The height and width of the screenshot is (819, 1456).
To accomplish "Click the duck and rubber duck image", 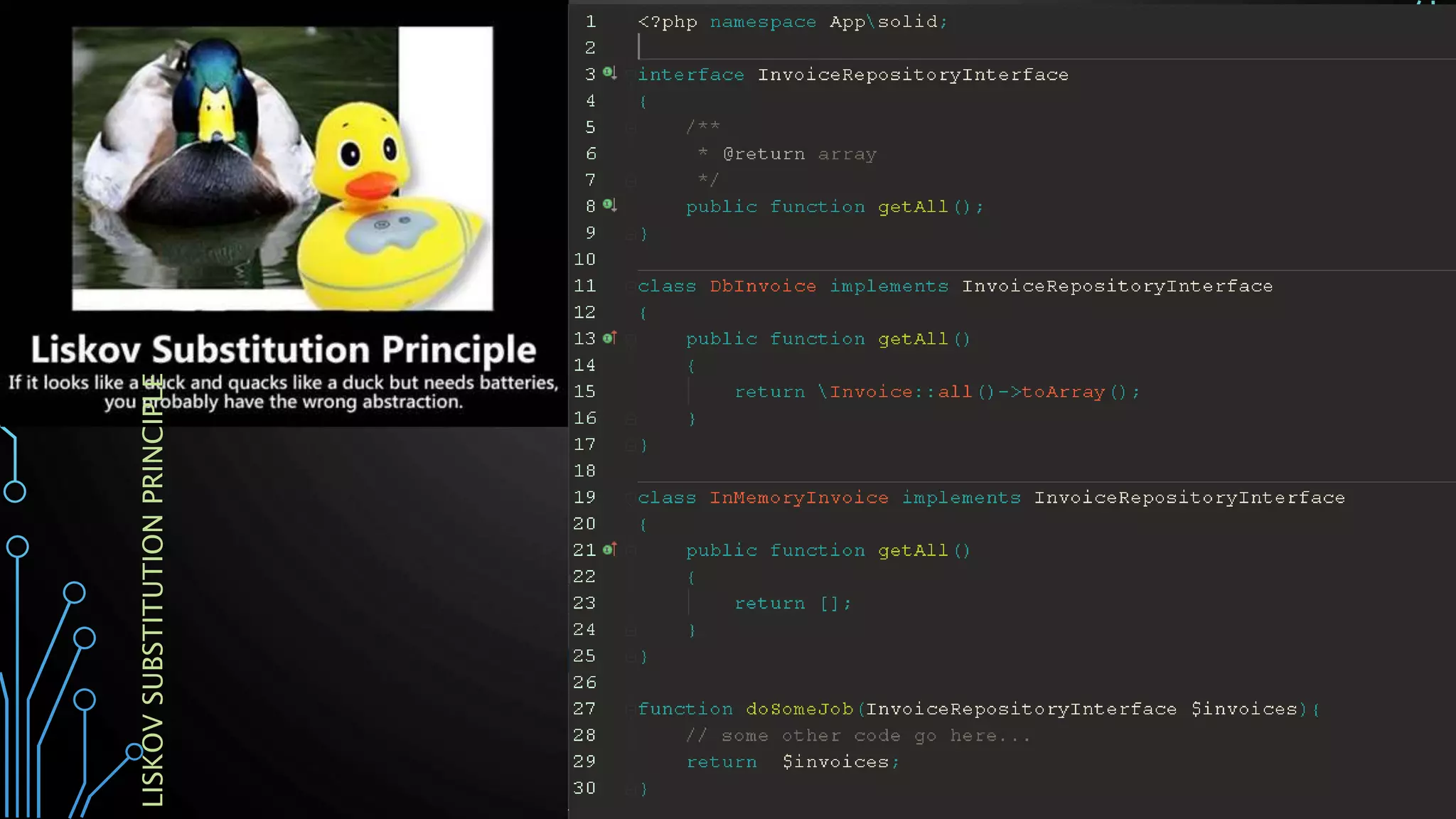I will tap(282, 168).
